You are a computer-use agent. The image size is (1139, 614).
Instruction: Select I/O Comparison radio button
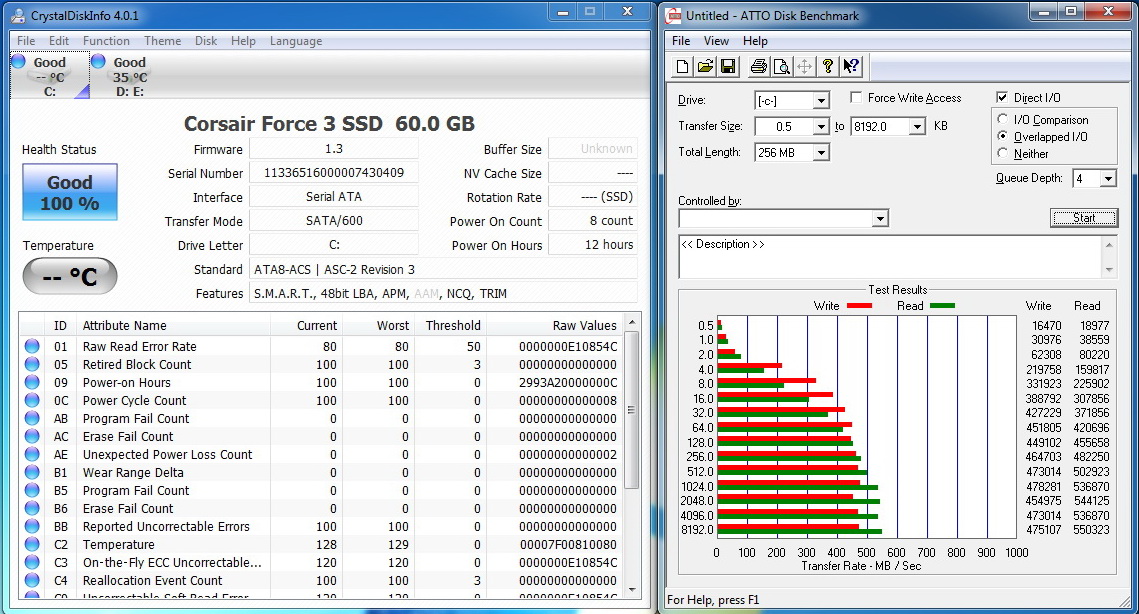[1002, 119]
